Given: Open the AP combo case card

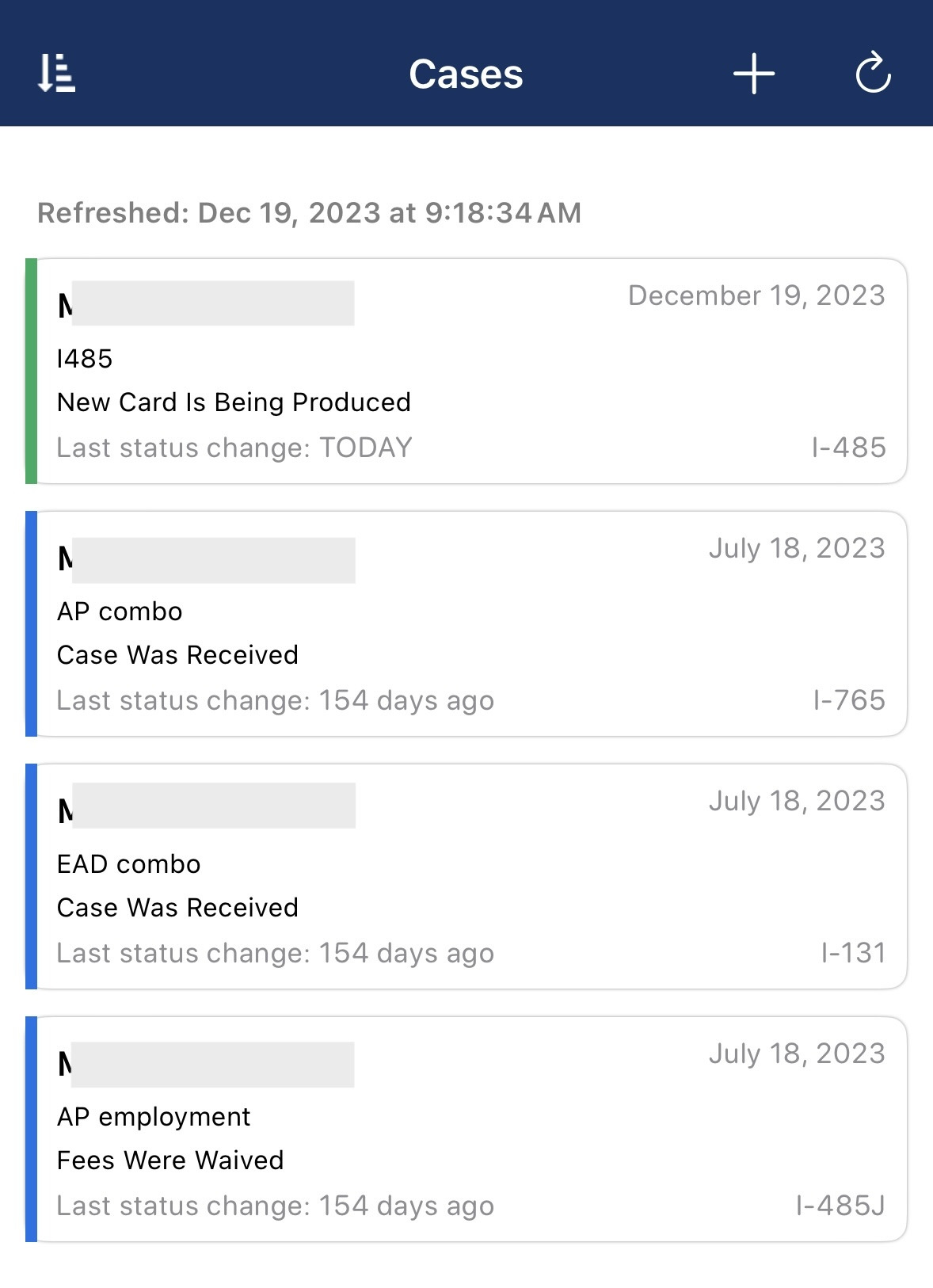Looking at the screenshot, I should pos(466,623).
